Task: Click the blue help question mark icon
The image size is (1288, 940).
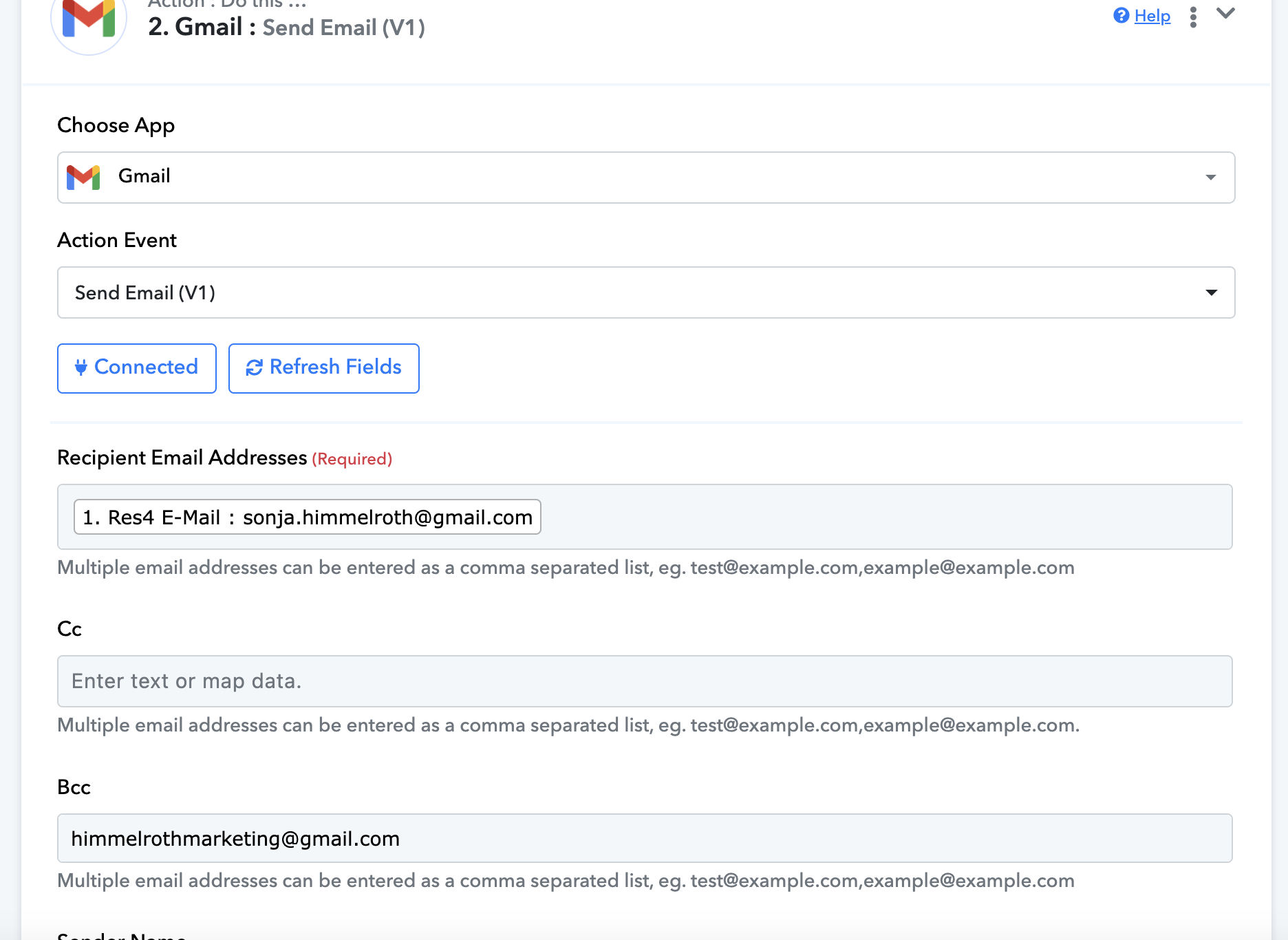Action: pos(1121,15)
